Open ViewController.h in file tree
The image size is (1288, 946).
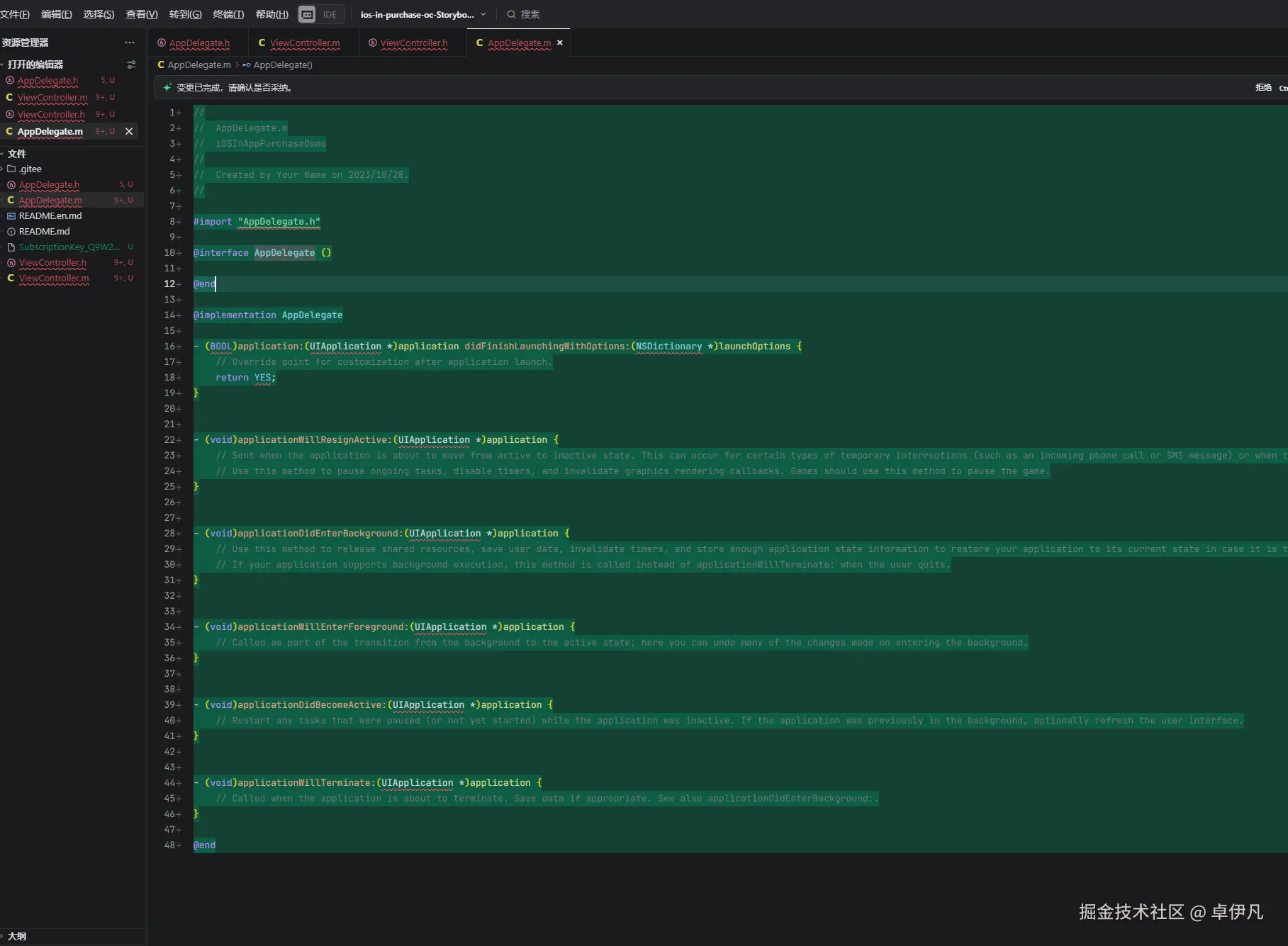pyautogui.click(x=52, y=263)
